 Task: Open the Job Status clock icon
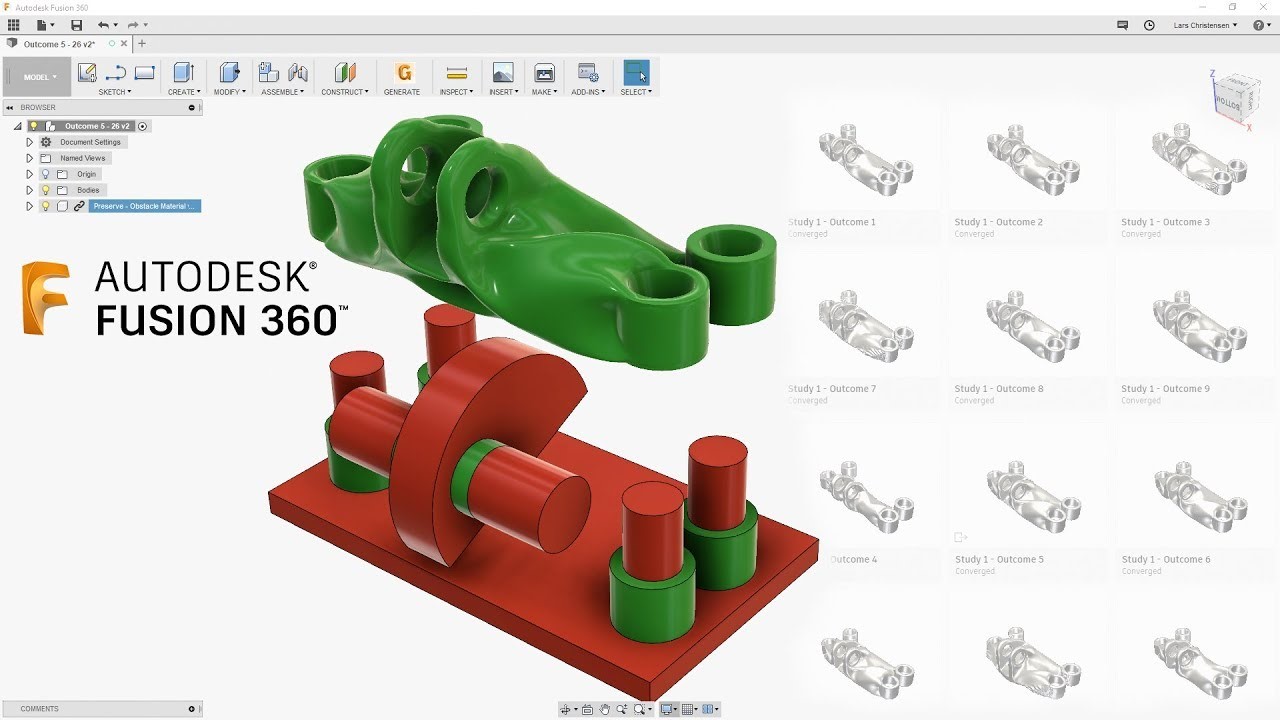point(1149,25)
